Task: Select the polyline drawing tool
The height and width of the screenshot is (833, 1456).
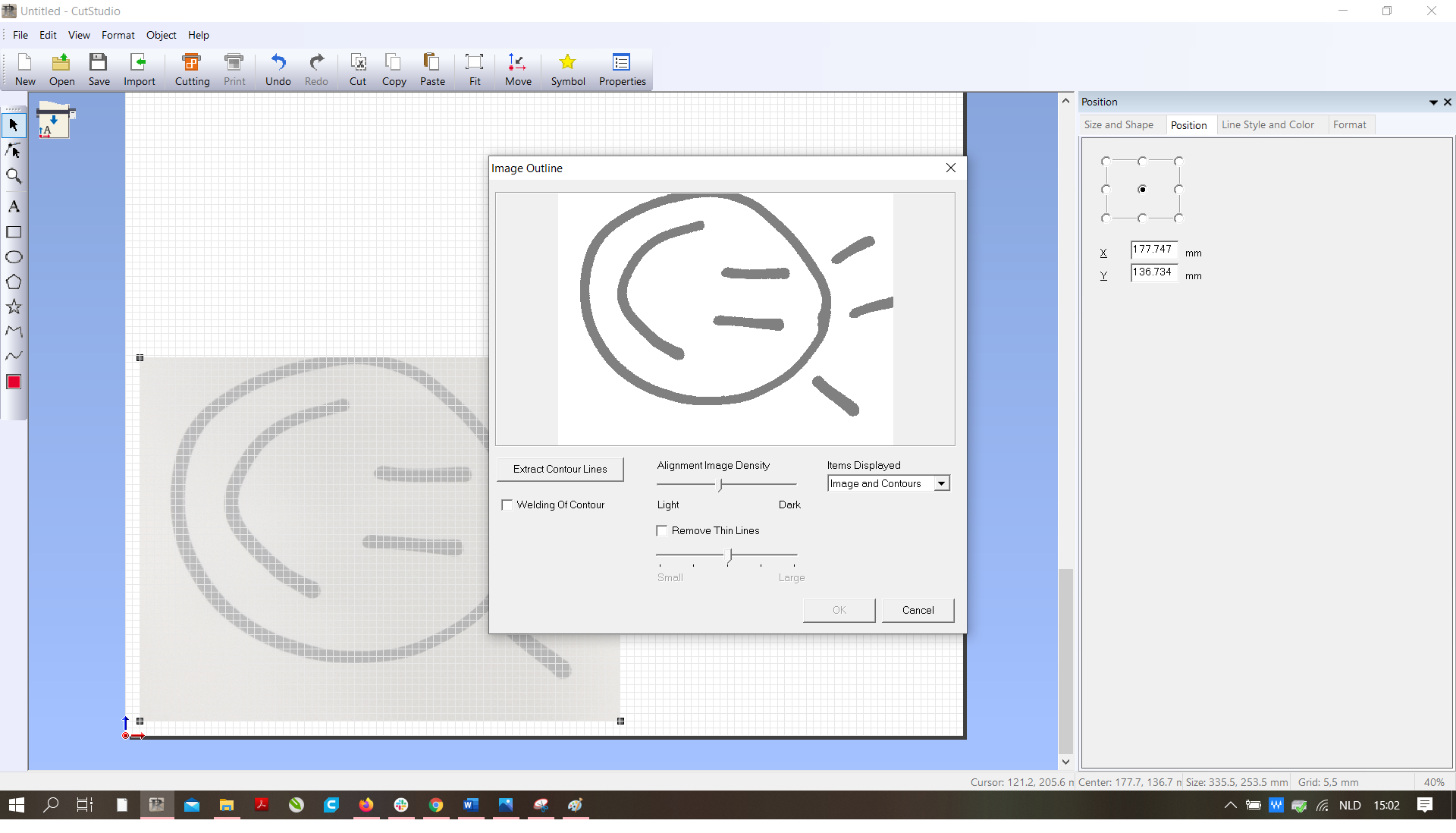Action: pos(14,332)
